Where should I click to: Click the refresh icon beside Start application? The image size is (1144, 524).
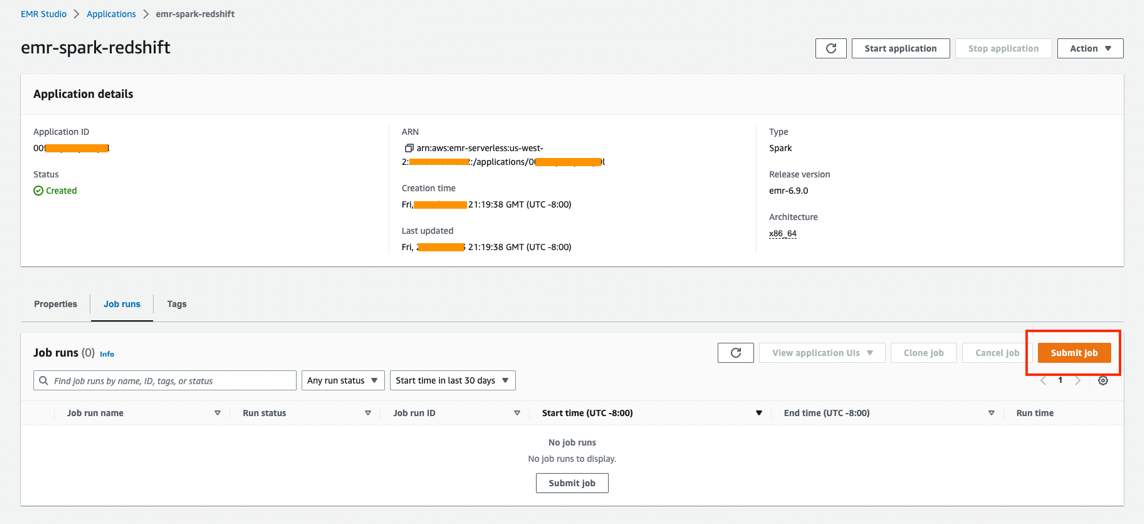click(x=830, y=48)
